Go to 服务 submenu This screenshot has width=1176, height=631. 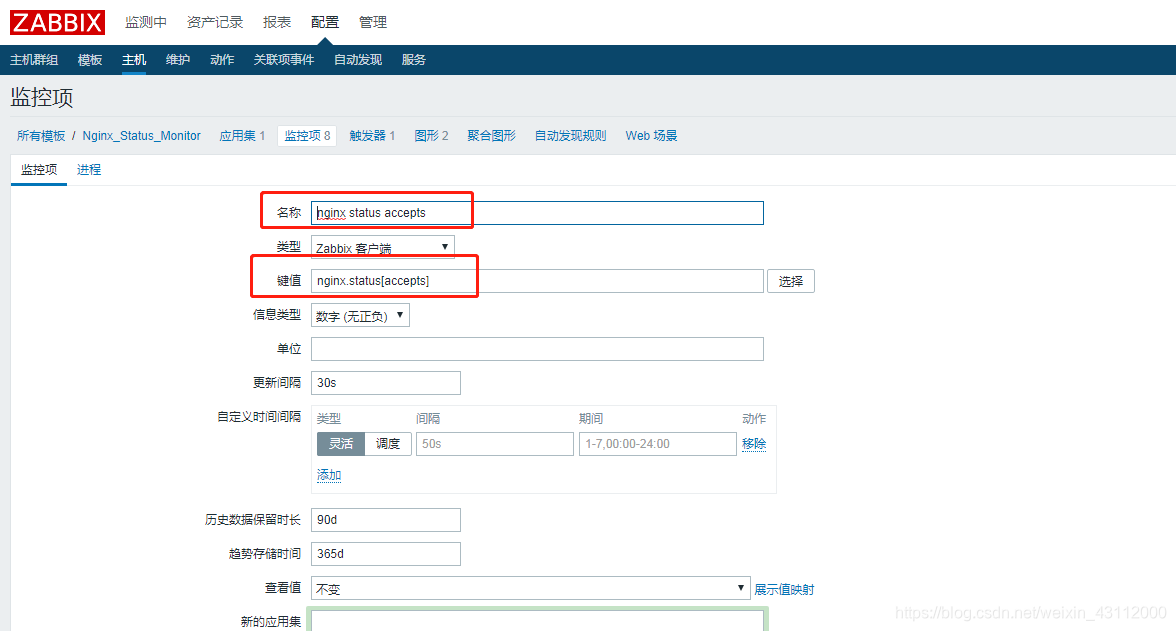[413, 60]
